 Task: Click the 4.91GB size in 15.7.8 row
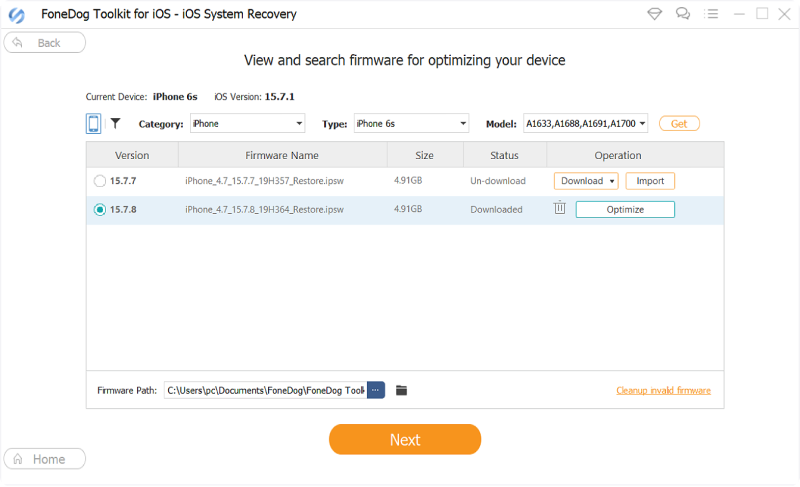[408, 209]
